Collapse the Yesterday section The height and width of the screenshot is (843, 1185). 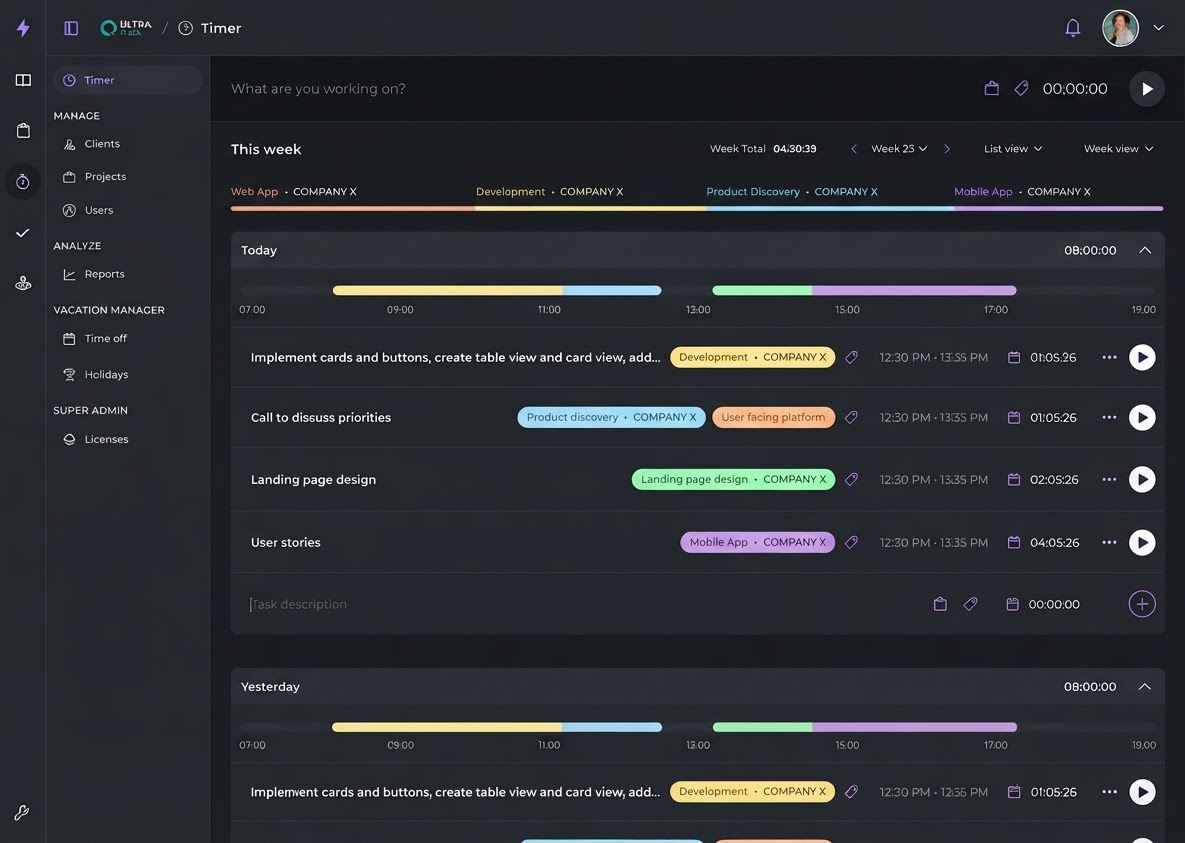point(1144,686)
